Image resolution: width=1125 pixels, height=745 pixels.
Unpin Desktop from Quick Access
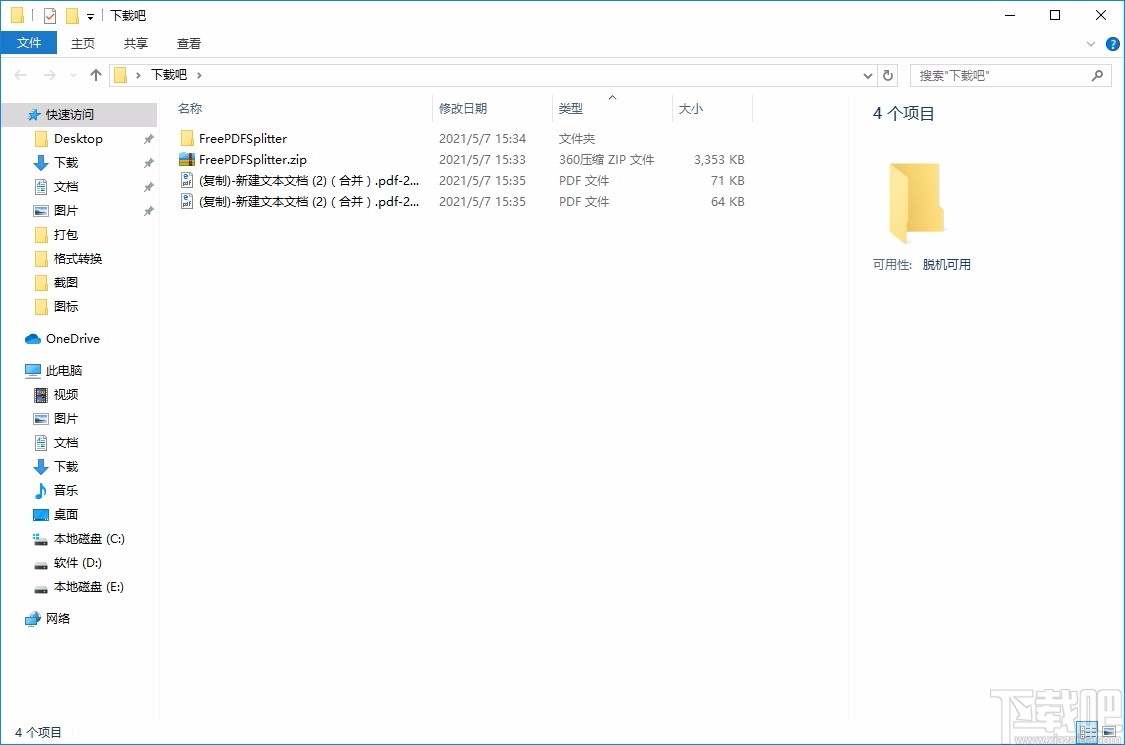pos(148,138)
